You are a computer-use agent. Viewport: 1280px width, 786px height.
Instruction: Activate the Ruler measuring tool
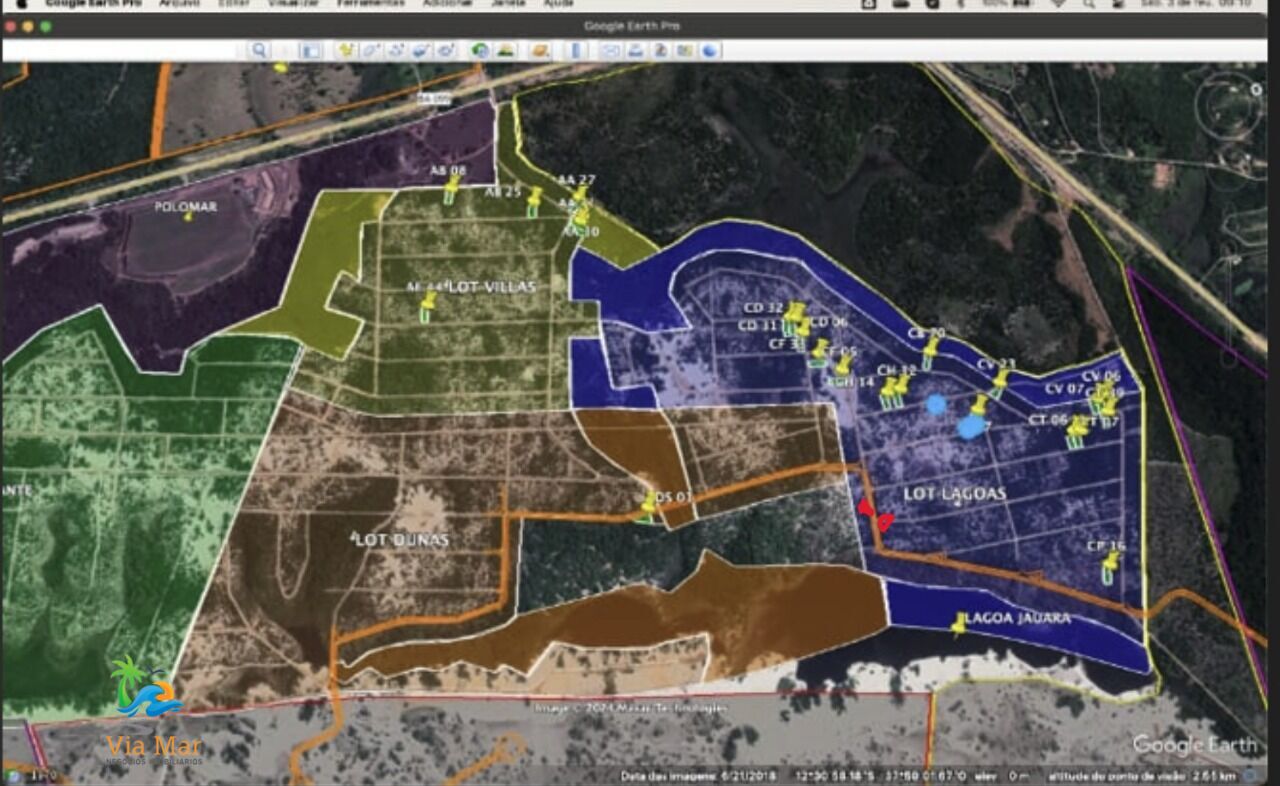click(x=576, y=50)
